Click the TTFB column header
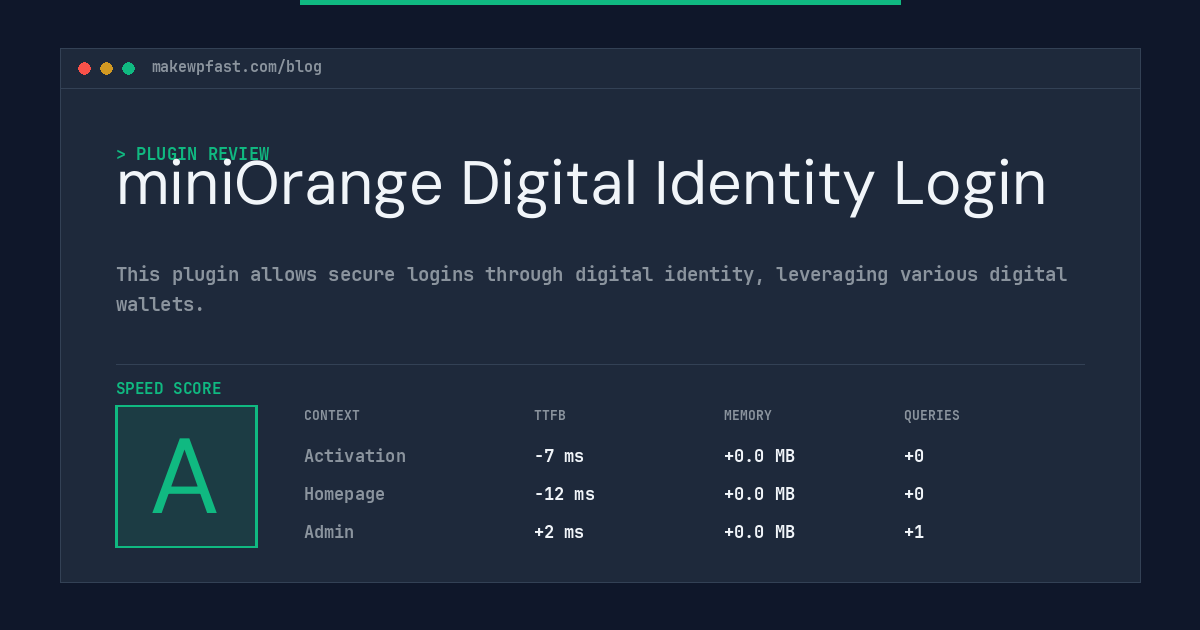The width and height of the screenshot is (1200, 630). click(x=550, y=416)
